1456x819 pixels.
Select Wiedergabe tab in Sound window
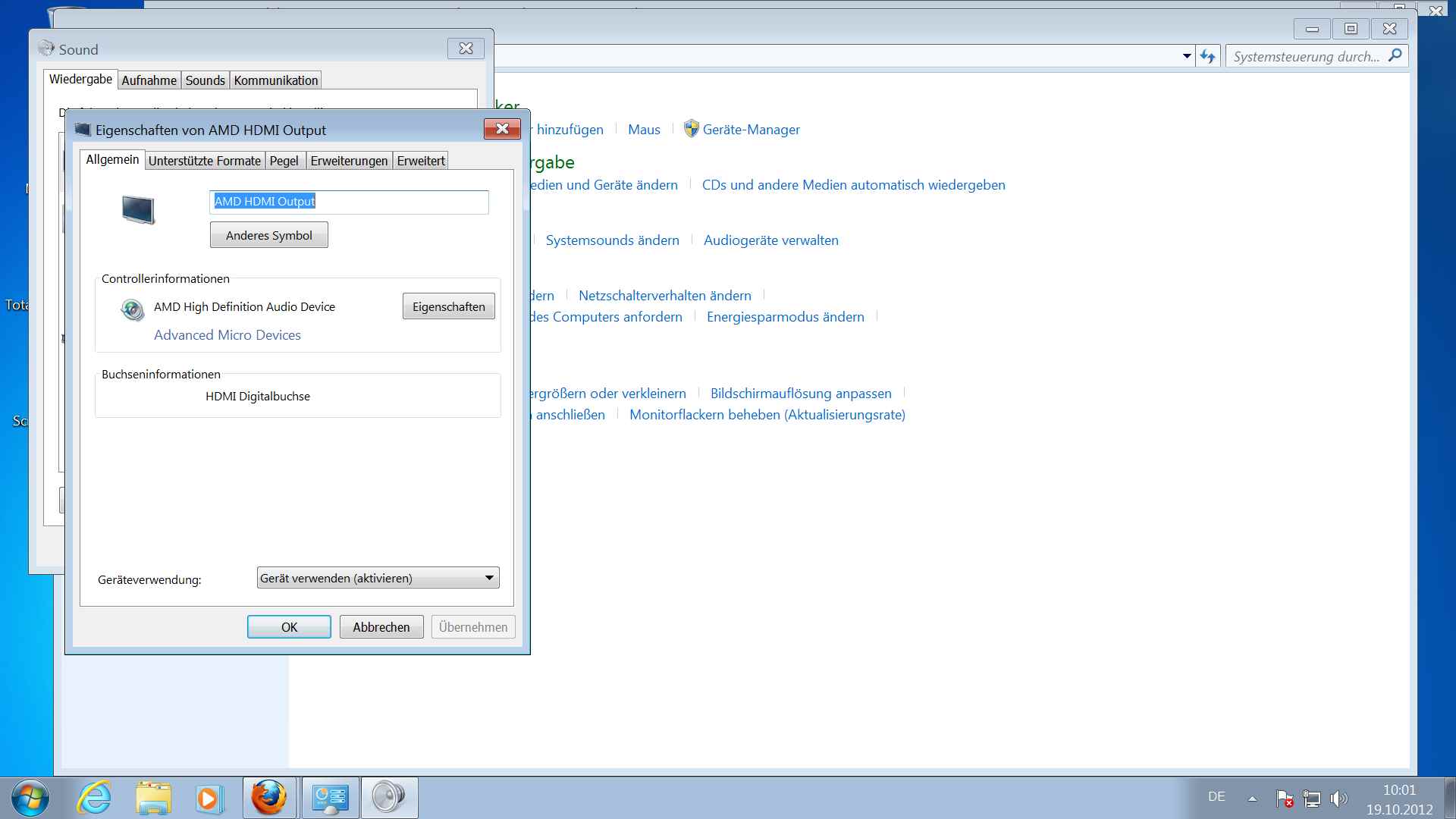coord(80,79)
